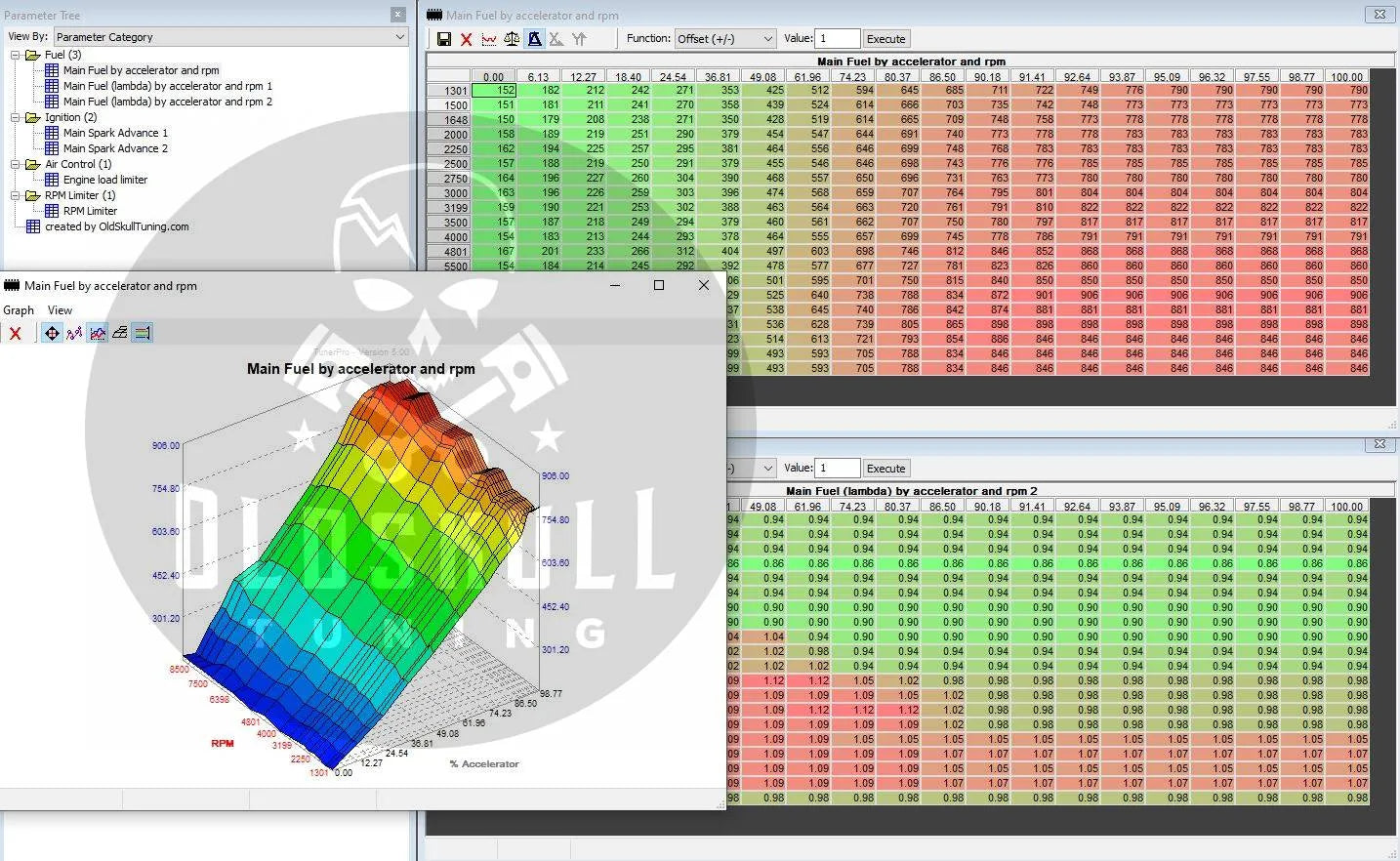Click the stacked planes surface icon in graph toolbar
Viewport: 1400px width, 861px height.
119,333
